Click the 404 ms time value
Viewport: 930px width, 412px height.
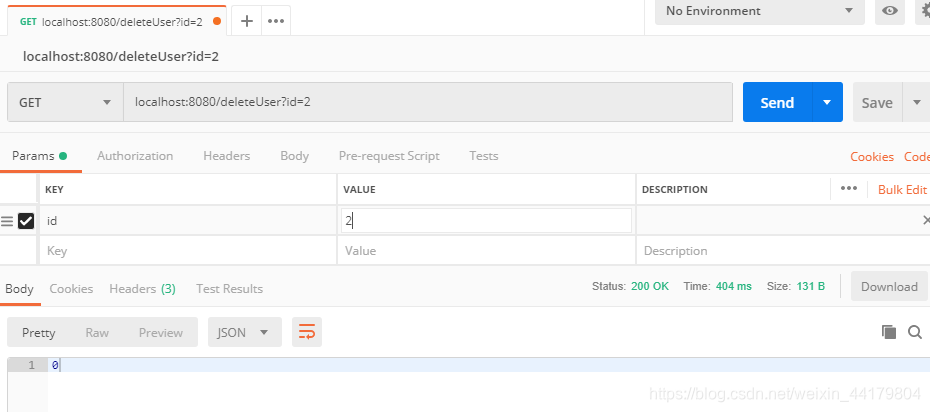click(x=734, y=286)
